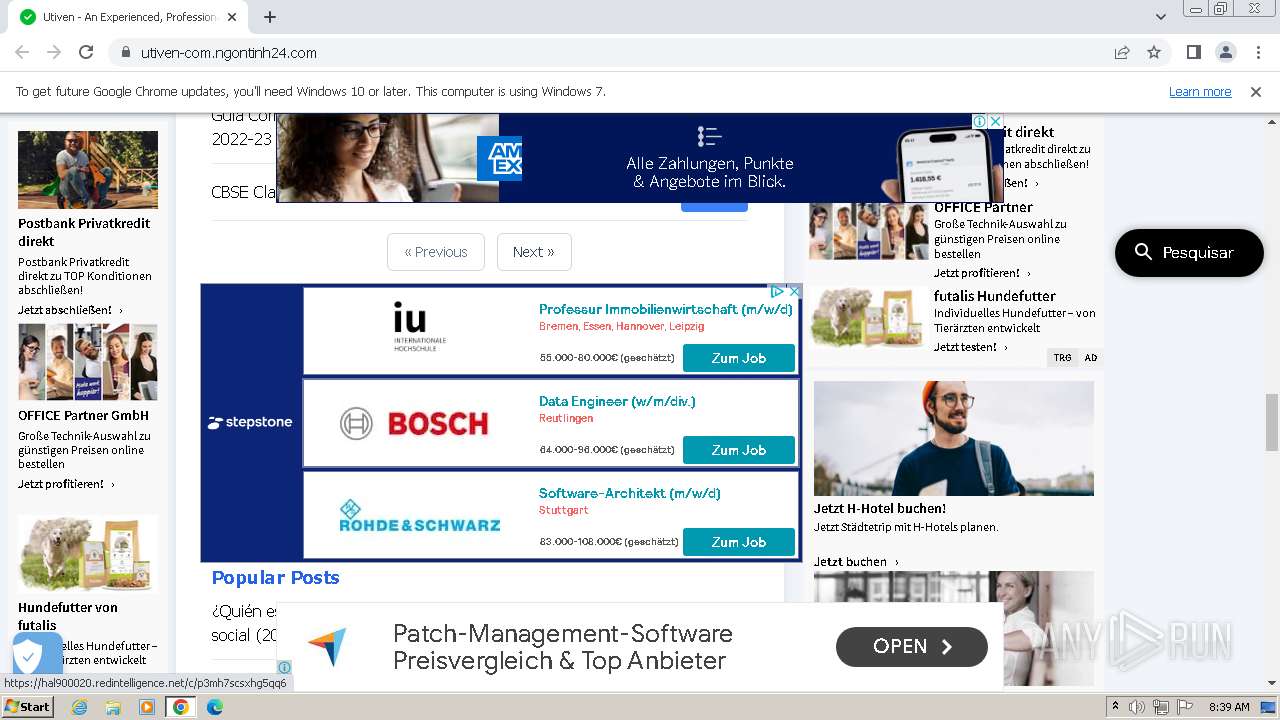The width and height of the screenshot is (1280, 720).
Task: Click the IU Internationale Hochschule logo
Action: [x=420, y=328]
